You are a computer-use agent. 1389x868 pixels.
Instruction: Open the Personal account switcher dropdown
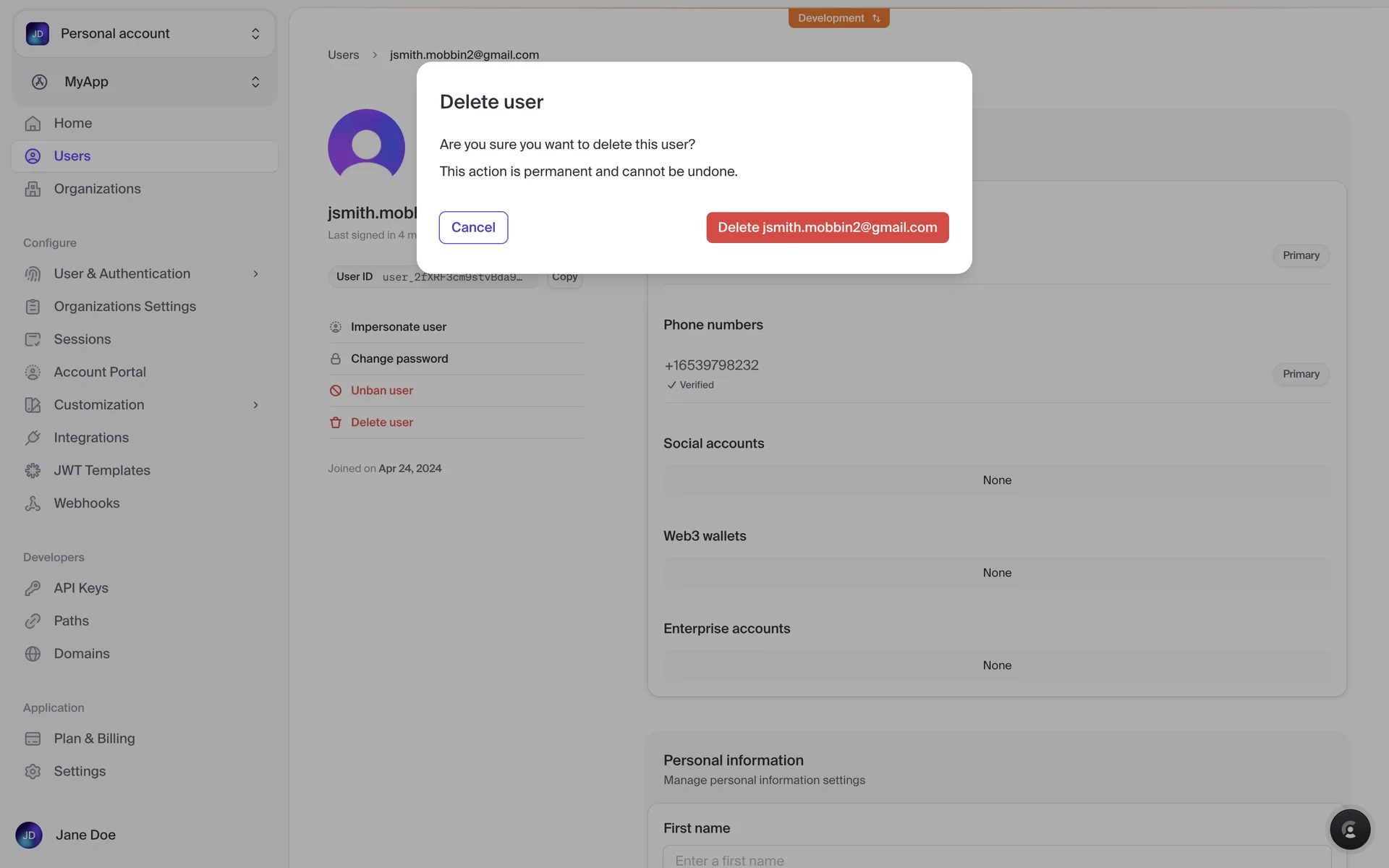pos(145,34)
